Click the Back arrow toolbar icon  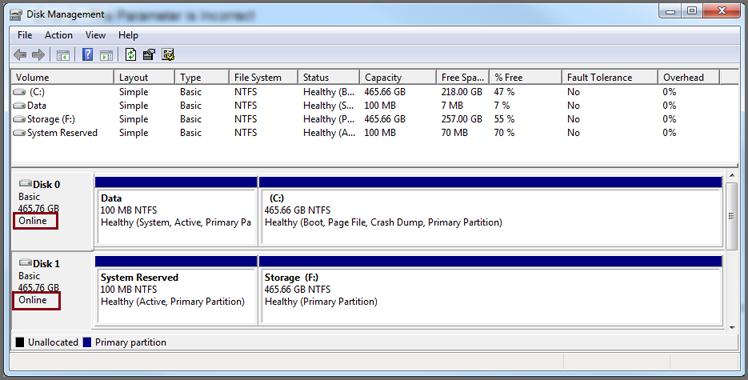tap(20, 55)
